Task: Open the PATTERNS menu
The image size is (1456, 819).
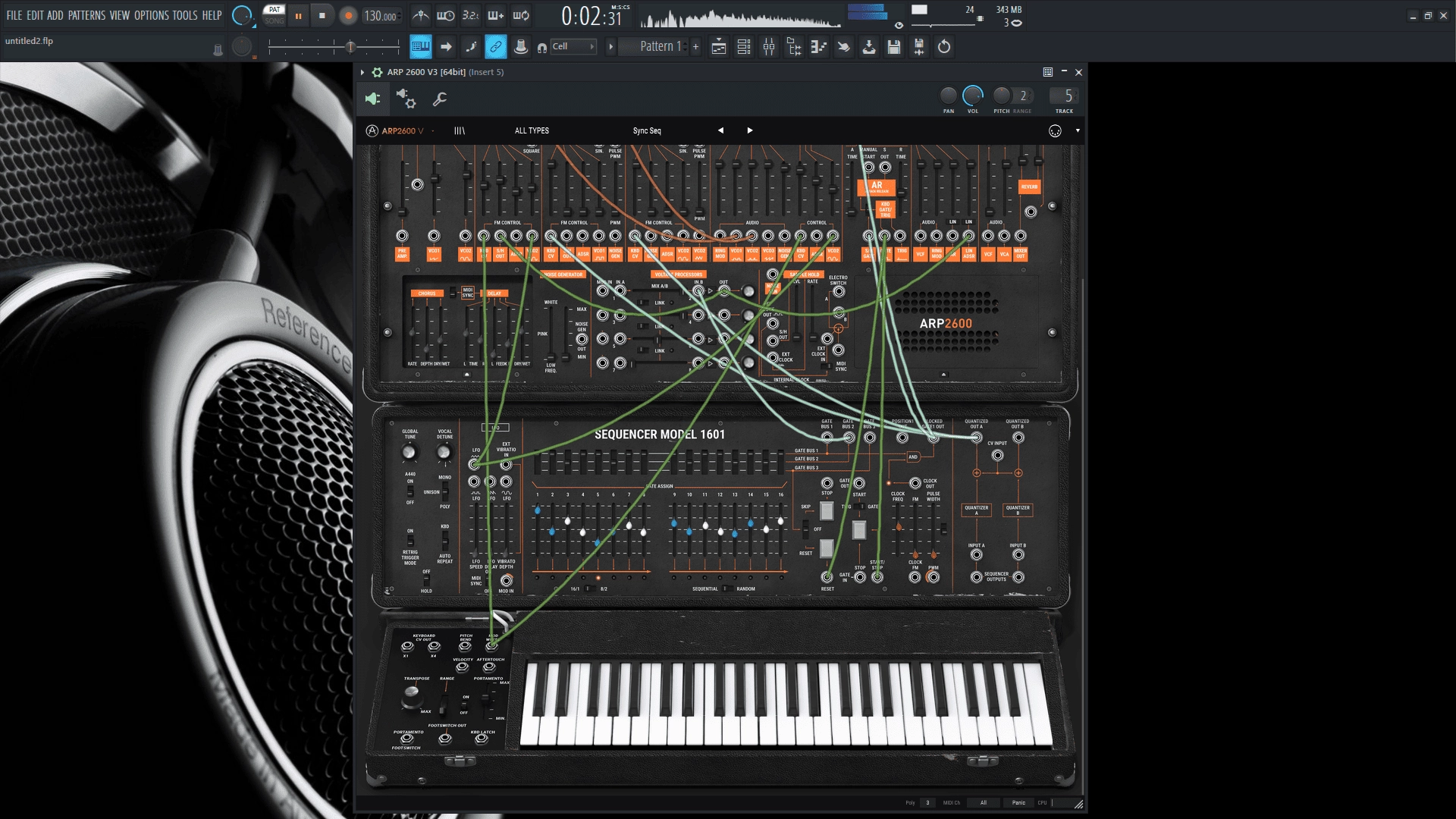Action: 86,15
